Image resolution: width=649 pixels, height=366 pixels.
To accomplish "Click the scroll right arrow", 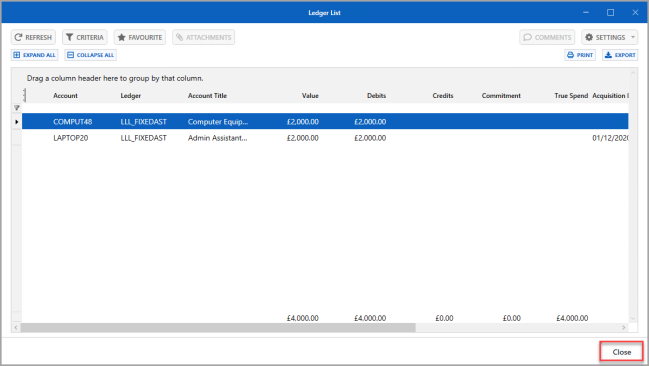I will [623, 327].
